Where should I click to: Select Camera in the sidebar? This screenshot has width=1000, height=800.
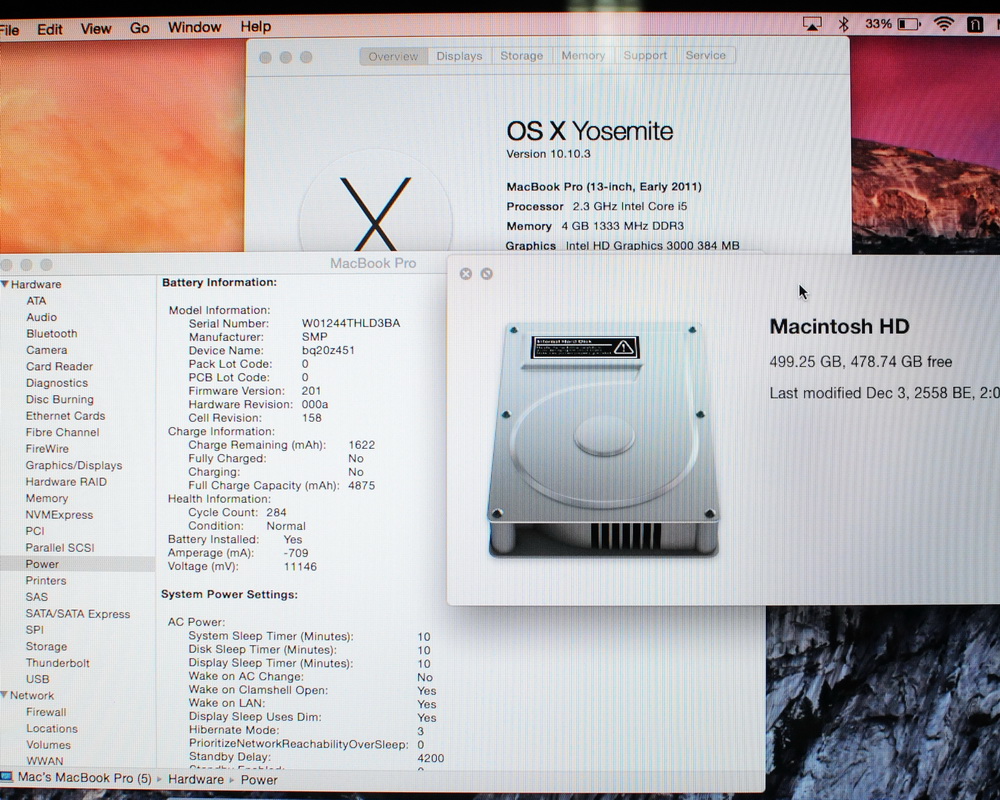(47, 350)
